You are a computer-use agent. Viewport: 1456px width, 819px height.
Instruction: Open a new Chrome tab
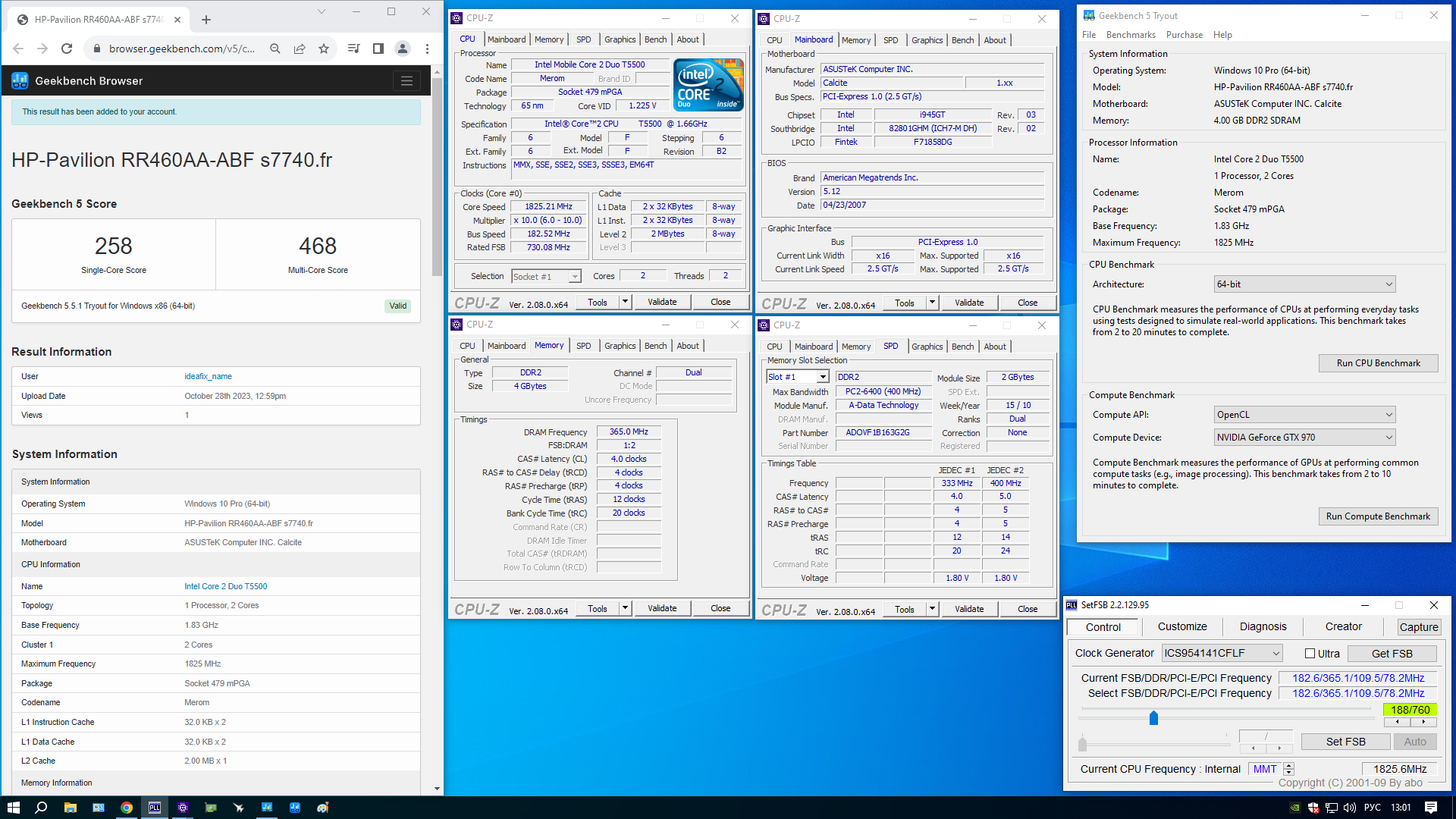point(206,20)
